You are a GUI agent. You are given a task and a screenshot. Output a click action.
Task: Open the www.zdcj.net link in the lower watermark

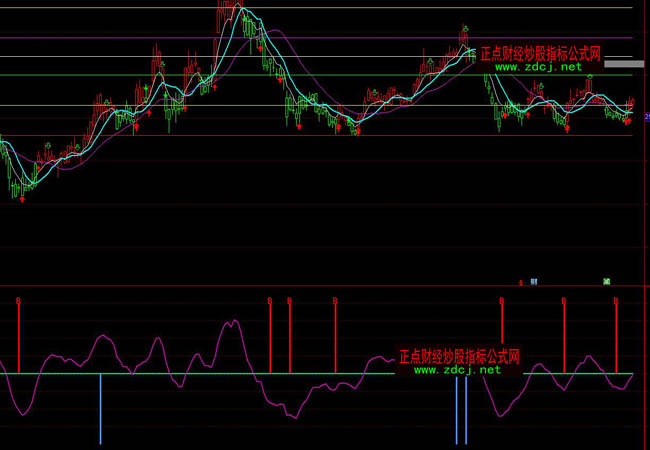456,370
